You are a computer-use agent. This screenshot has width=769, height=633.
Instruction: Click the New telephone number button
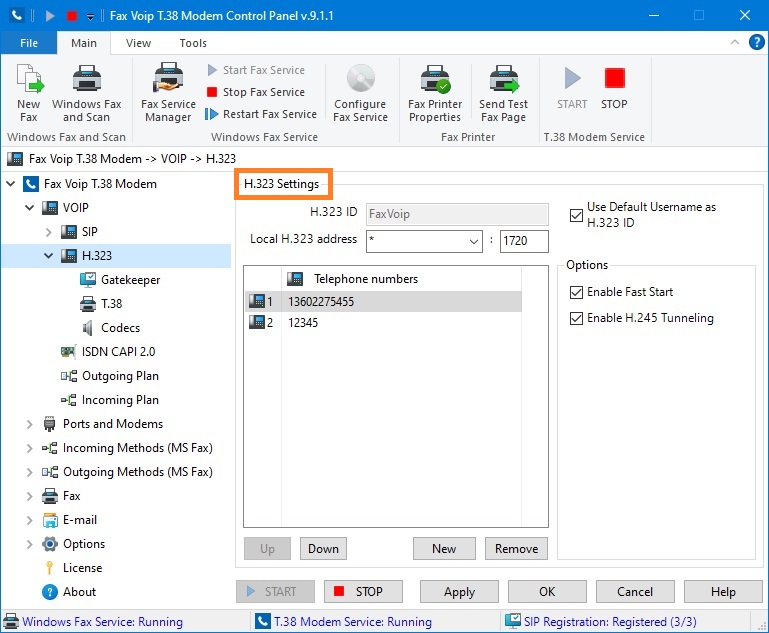(444, 549)
